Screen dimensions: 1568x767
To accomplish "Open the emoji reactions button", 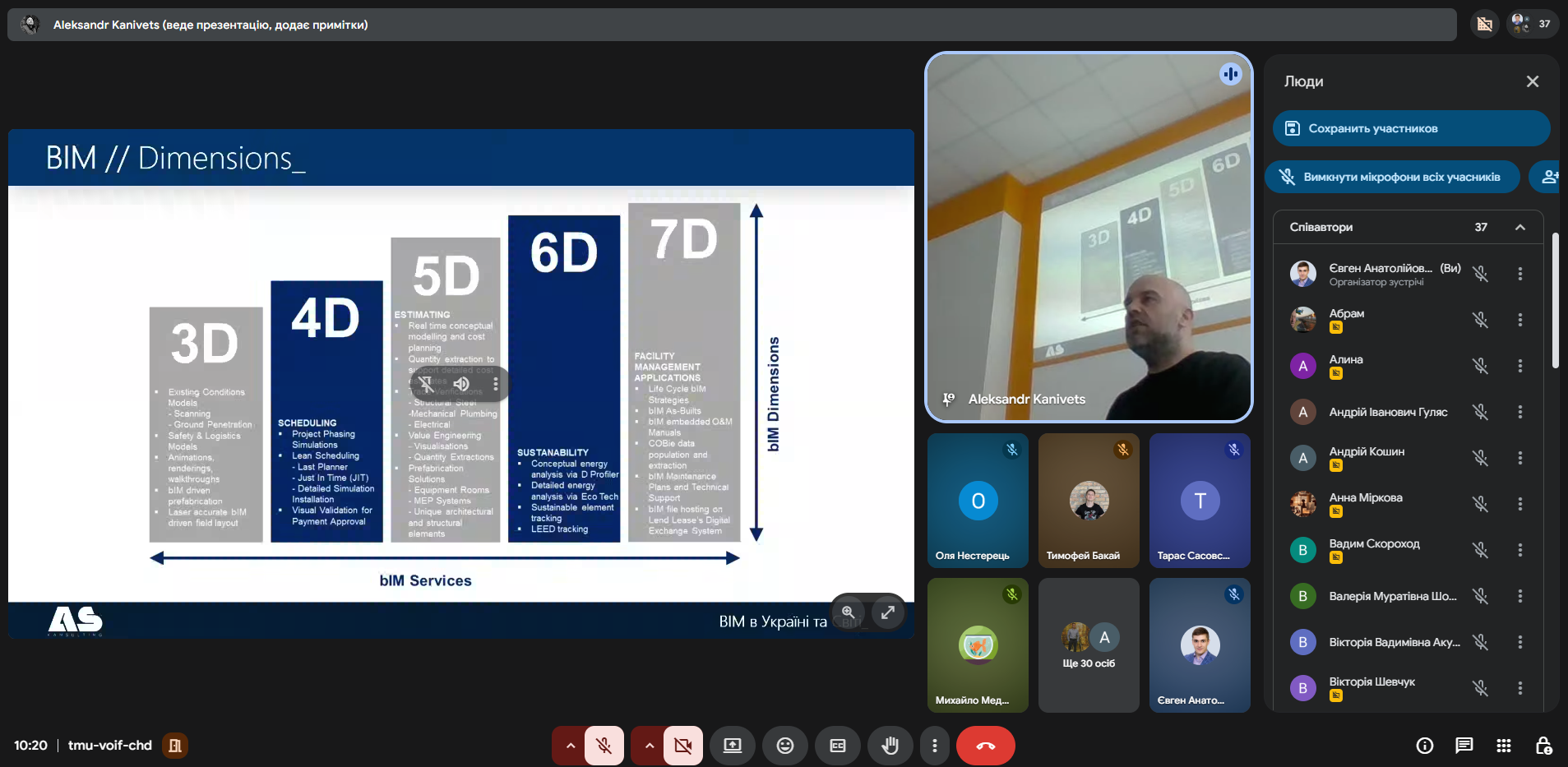I will tap(785, 746).
